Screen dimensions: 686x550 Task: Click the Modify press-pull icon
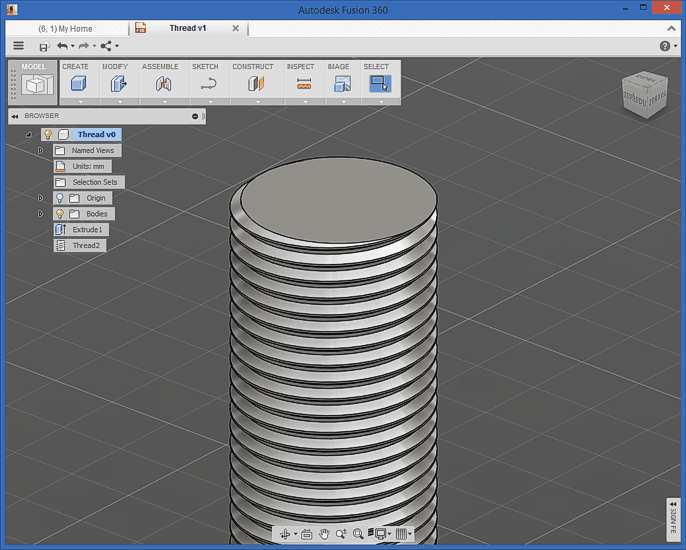click(118, 85)
